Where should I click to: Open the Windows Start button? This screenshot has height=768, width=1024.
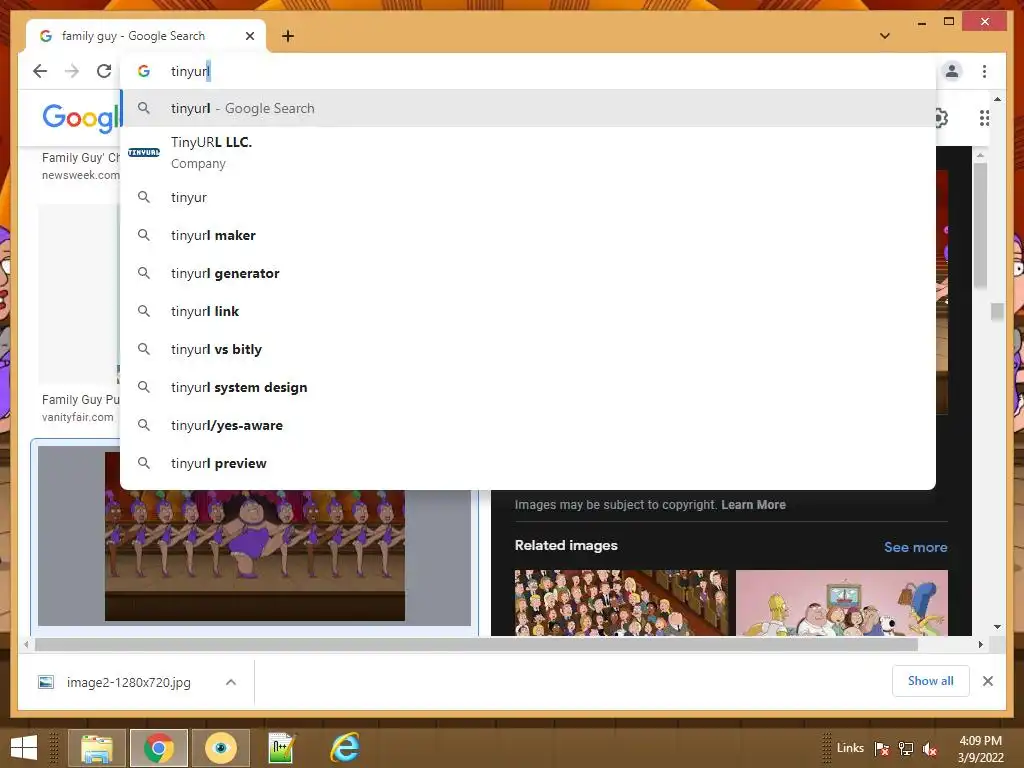click(24, 748)
